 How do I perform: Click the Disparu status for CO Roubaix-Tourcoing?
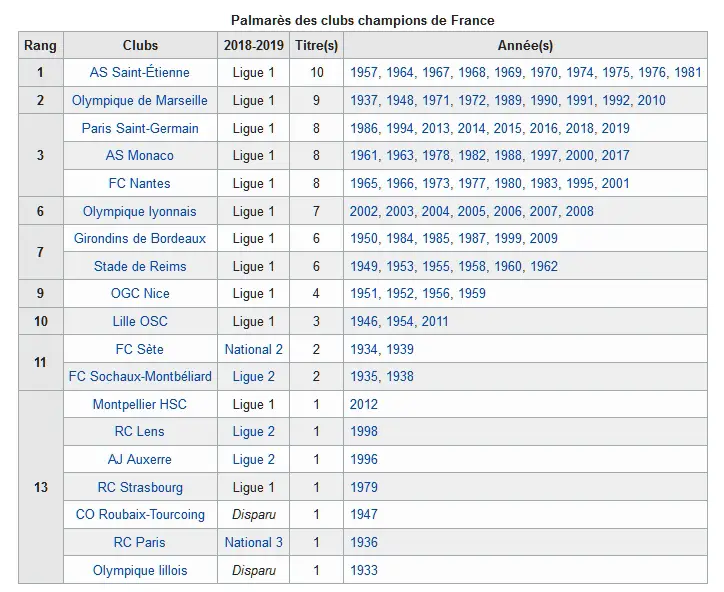pyautogui.click(x=253, y=514)
